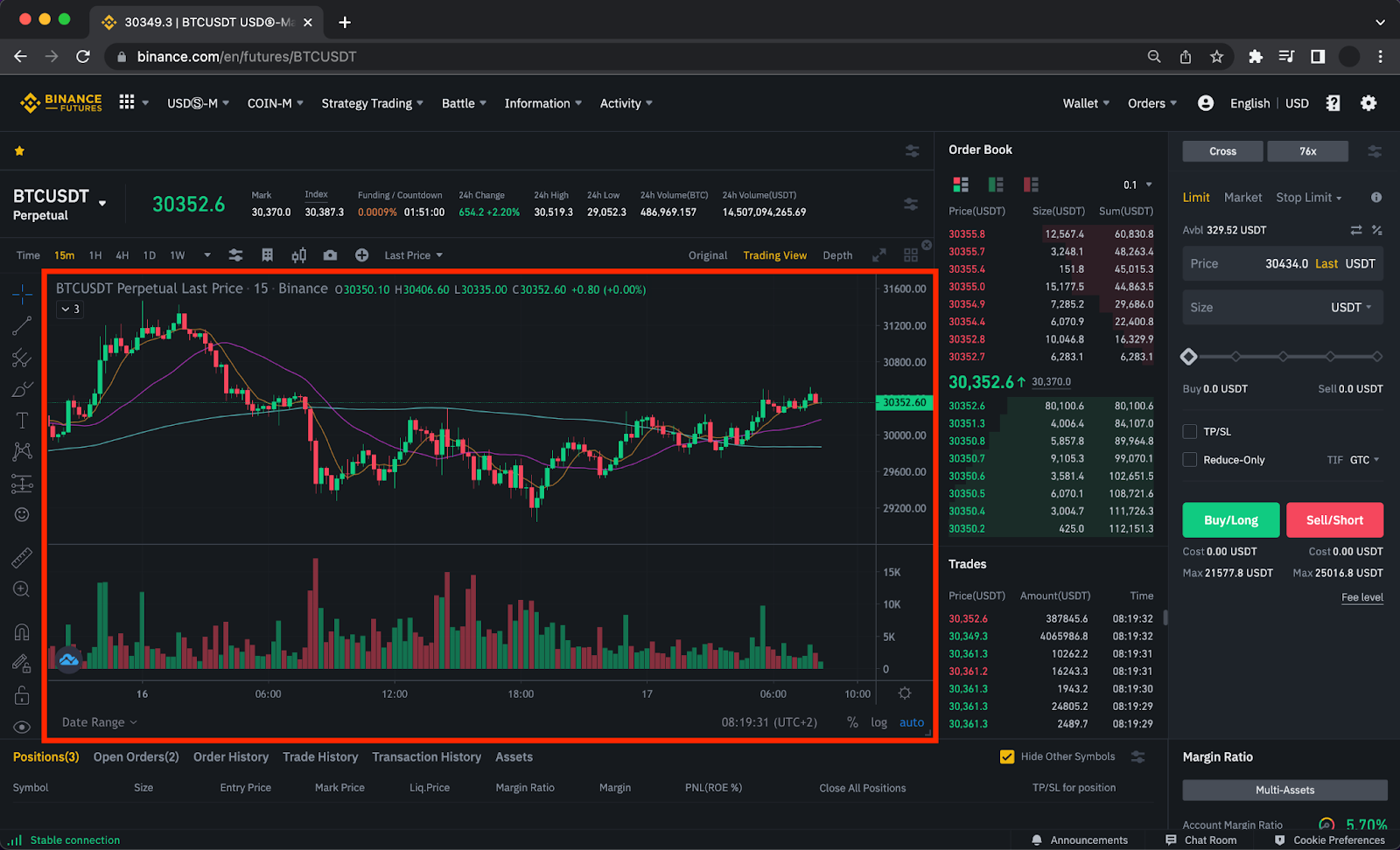The height and width of the screenshot is (850, 1400).
Task: Select combined order book view
Action: click(x=961, y=185)
